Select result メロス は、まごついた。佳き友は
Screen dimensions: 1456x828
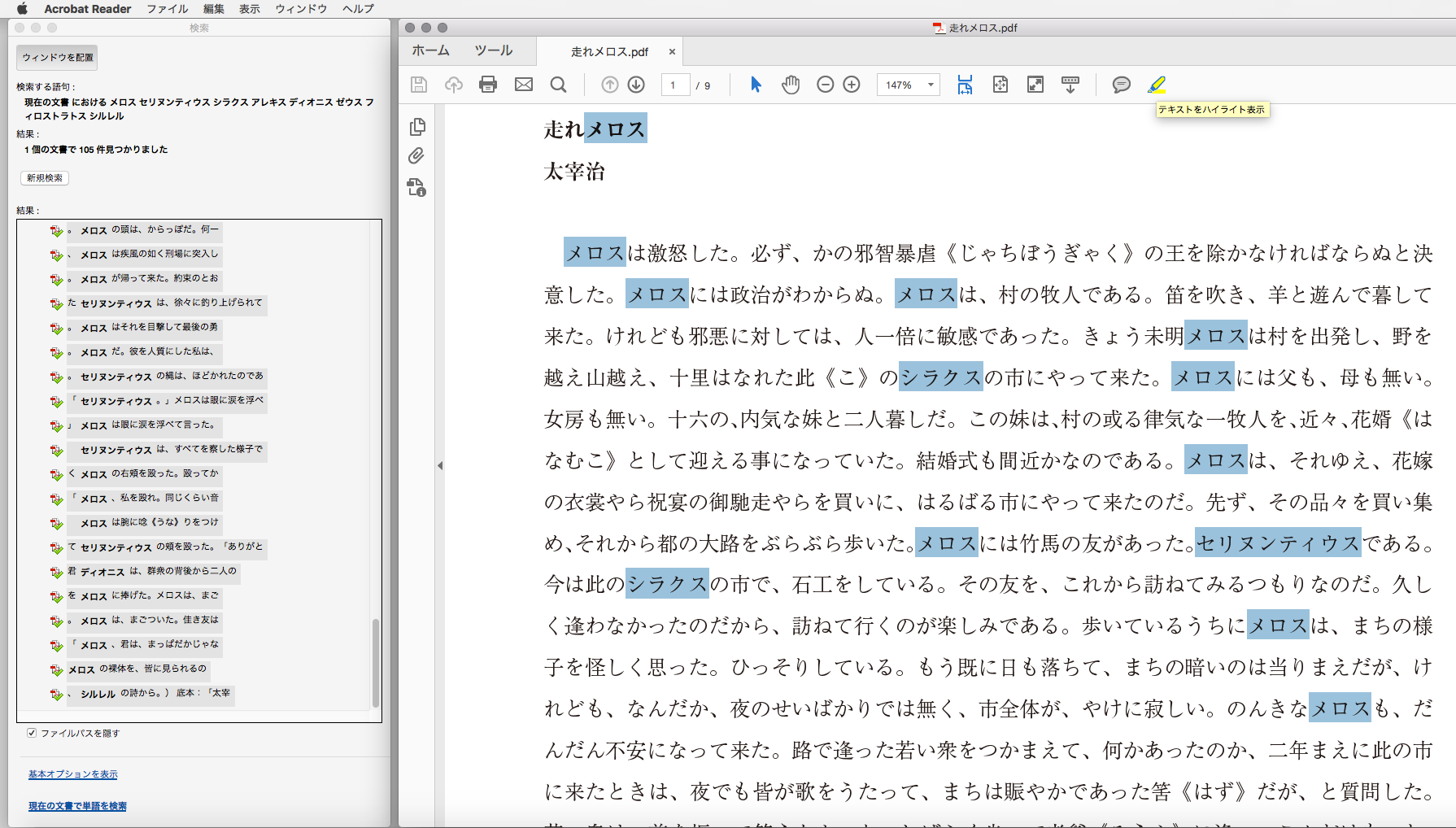click(144, 621)
